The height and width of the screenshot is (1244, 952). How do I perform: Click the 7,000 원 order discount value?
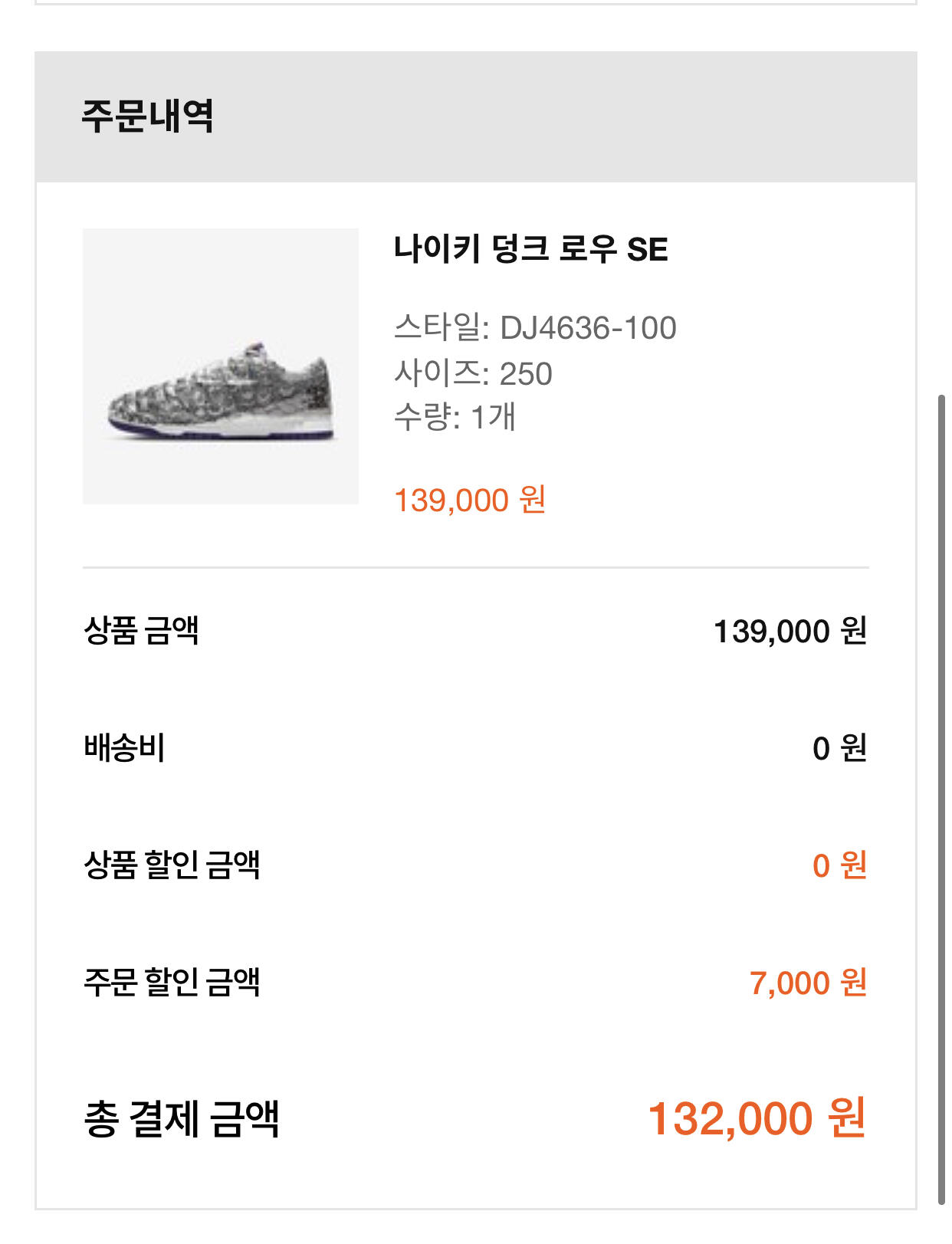(807, 983)
